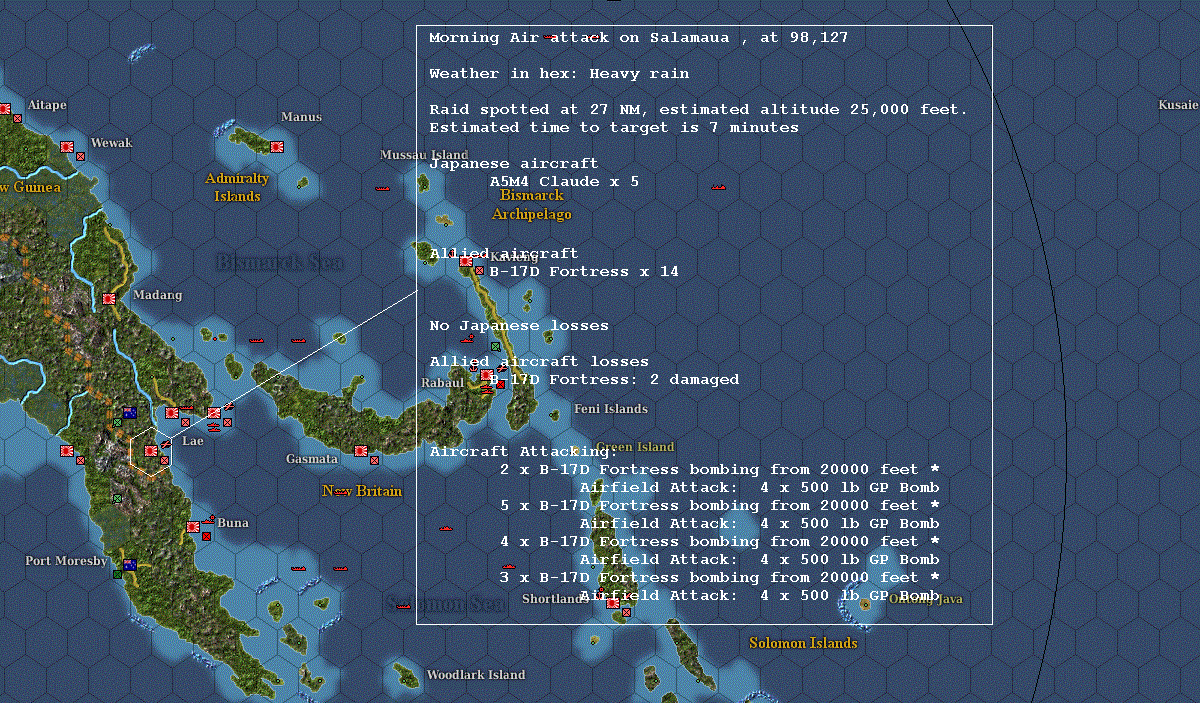Click red ship icon below Mussau Island label
This screenshot has width=1200, height=703.
[x=382, y=188]
